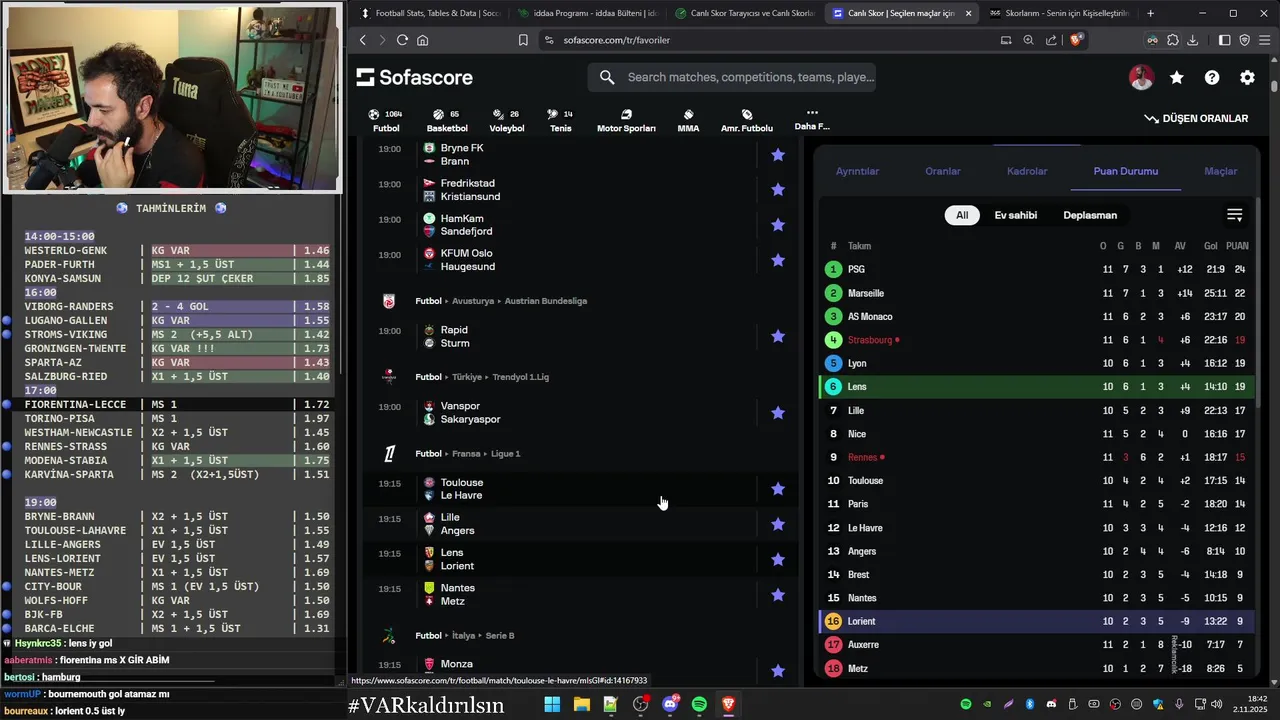Open the Brave Shields lion icon

(x=1076, y=40)
